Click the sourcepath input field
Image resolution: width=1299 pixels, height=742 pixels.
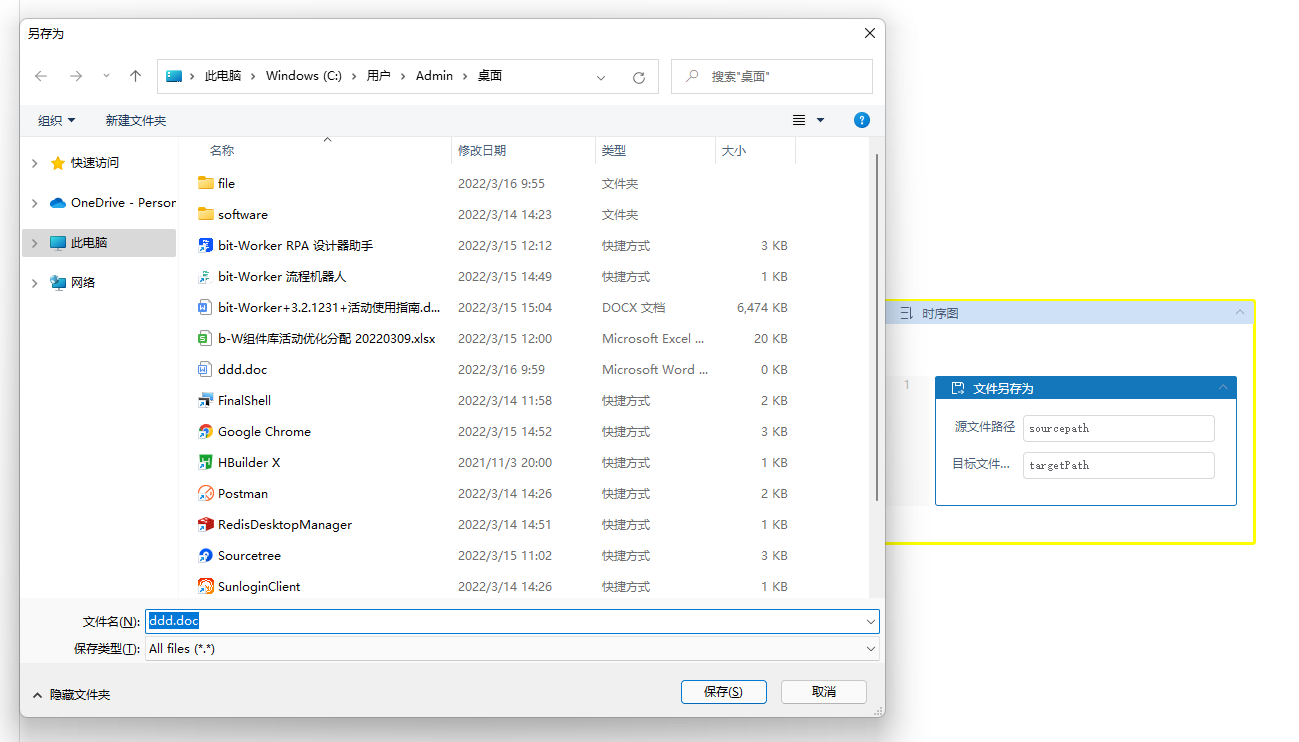pos(1118,428)
